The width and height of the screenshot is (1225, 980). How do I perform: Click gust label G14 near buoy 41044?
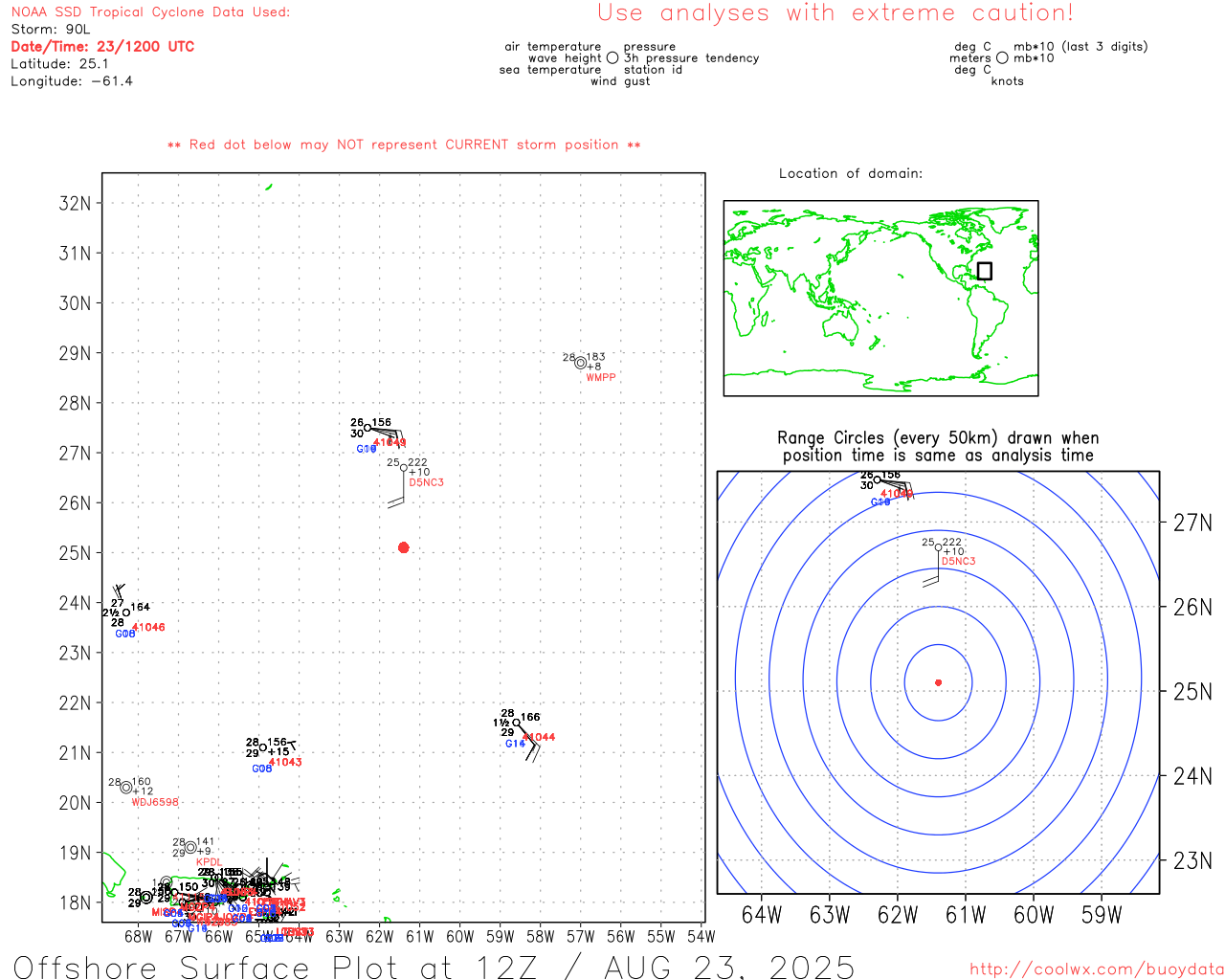tap(515, 744)
